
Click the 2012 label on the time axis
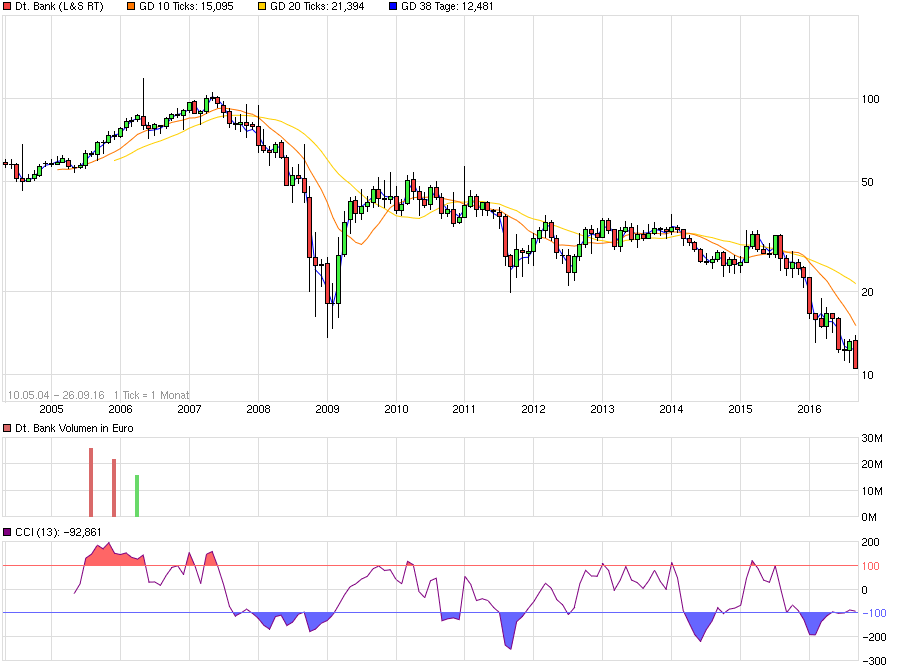pyautogui.click(x=533, y=409)
